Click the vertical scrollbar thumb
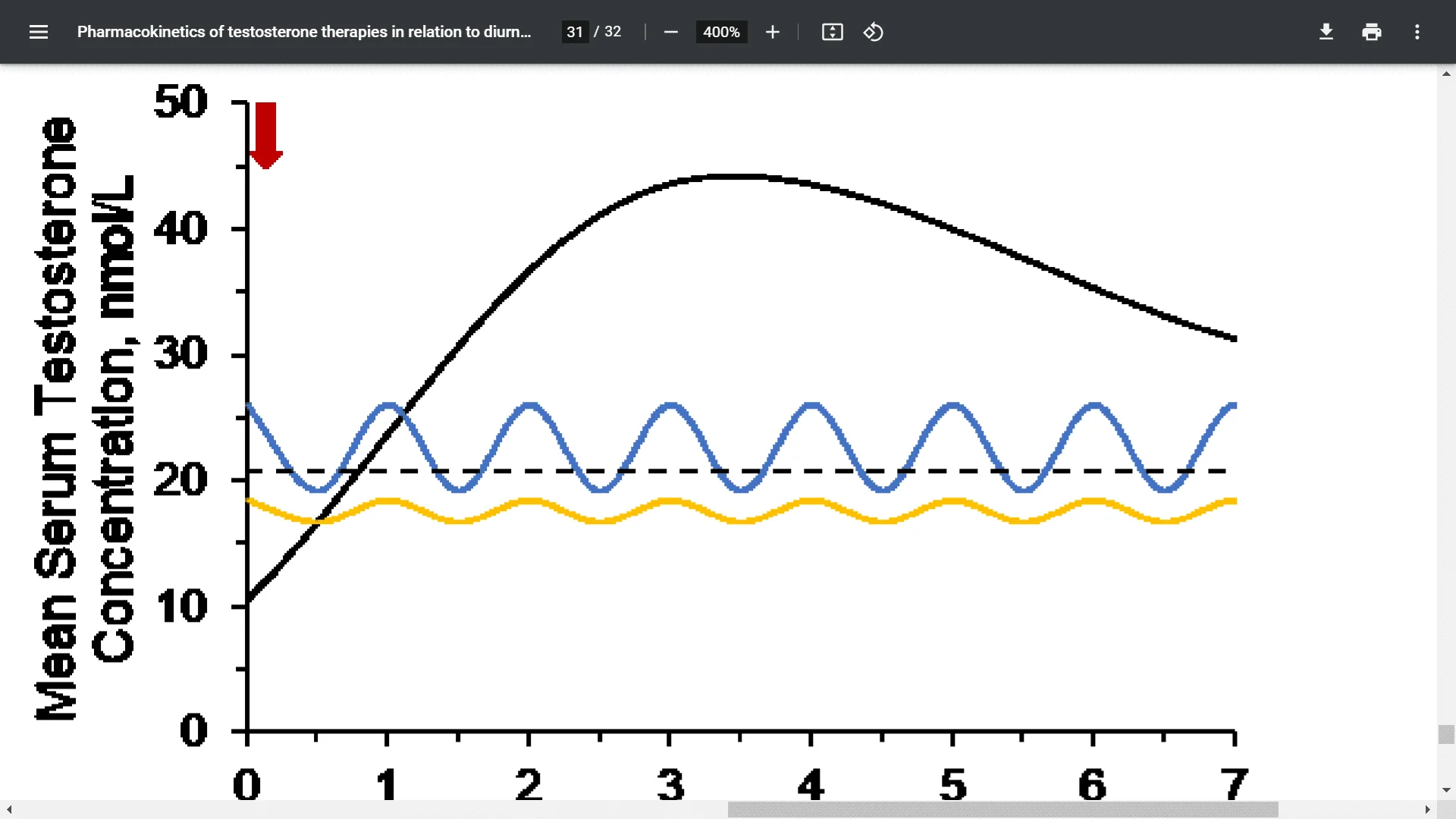Viewport: 1456px width, 819px height. click(1446, 734)
